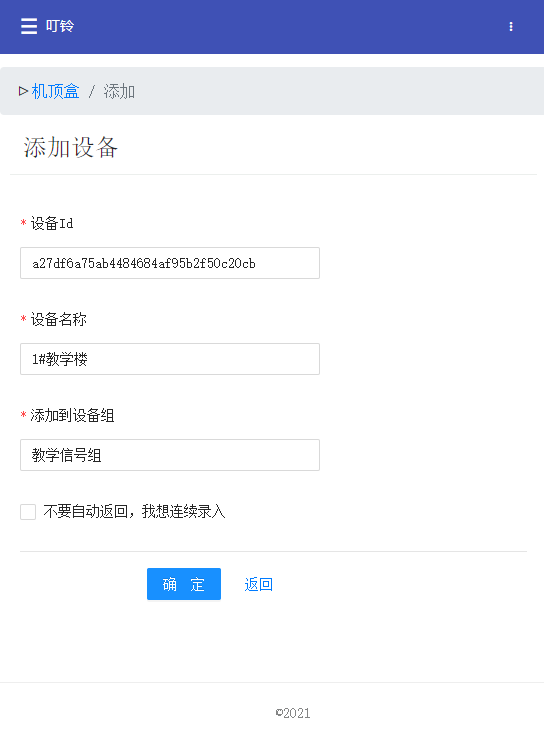
Task: Go to the 机顶盒 breadcrumb link
Action: point(55,91)
